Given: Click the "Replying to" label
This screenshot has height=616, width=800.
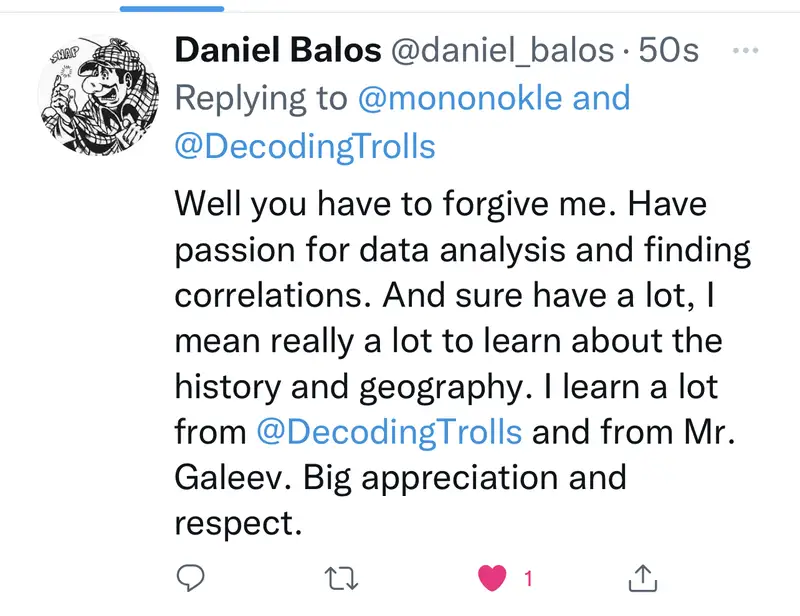Looking at the screenshot, I should point(257,98).
